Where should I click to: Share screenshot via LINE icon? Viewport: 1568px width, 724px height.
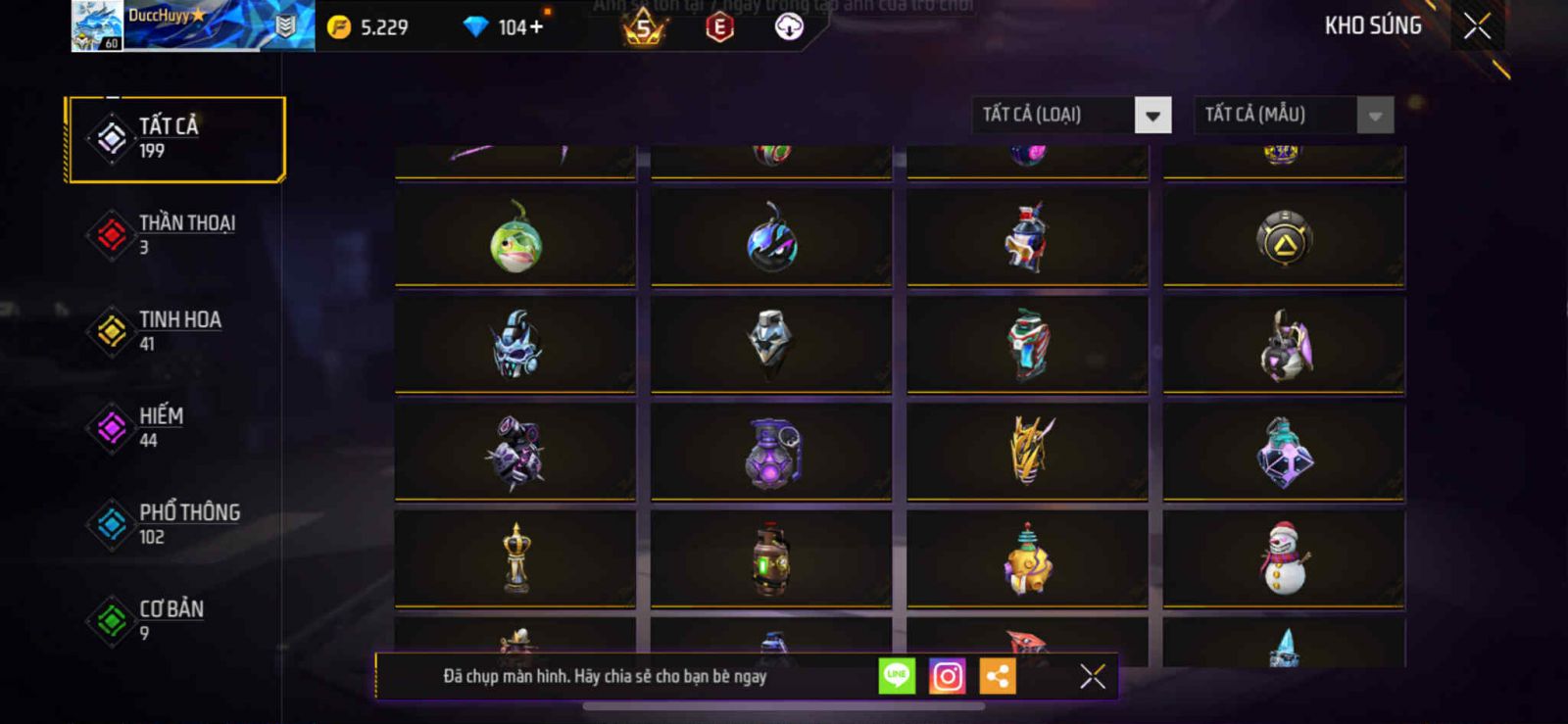(897, 676)
